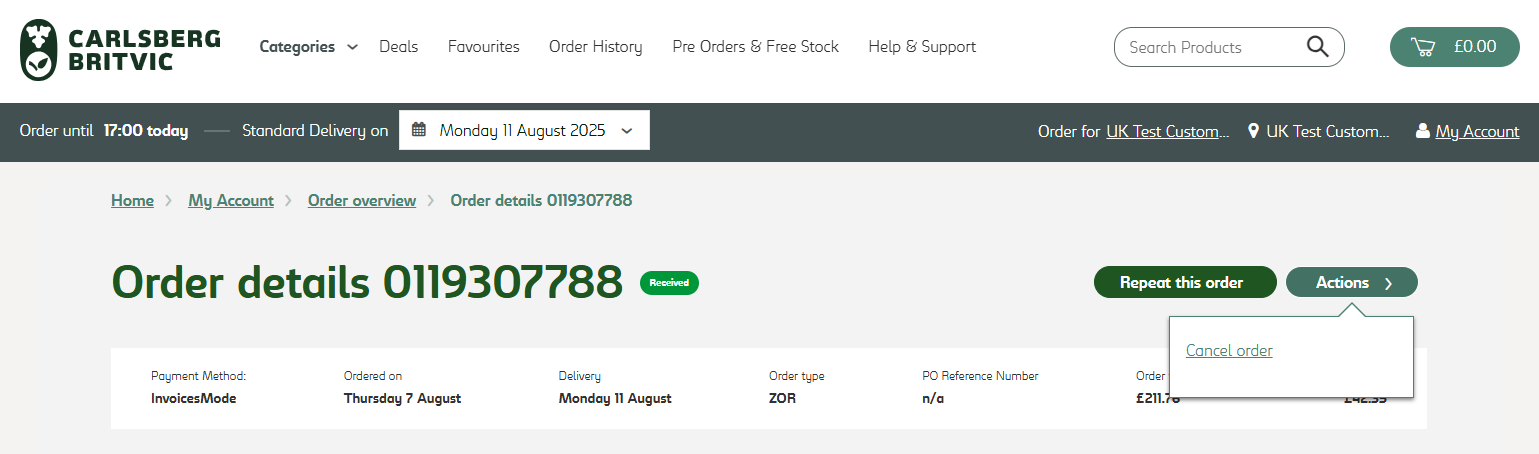Open the shopping cart

pyautogui.click(x=1454, y=47)
